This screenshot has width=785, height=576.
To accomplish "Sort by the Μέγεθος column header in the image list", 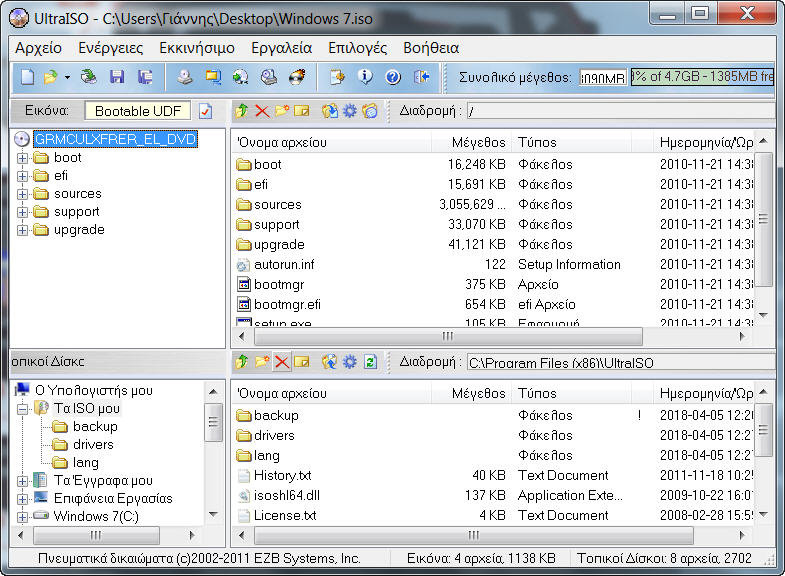I will pyautogui.click(x=478, y=143).
